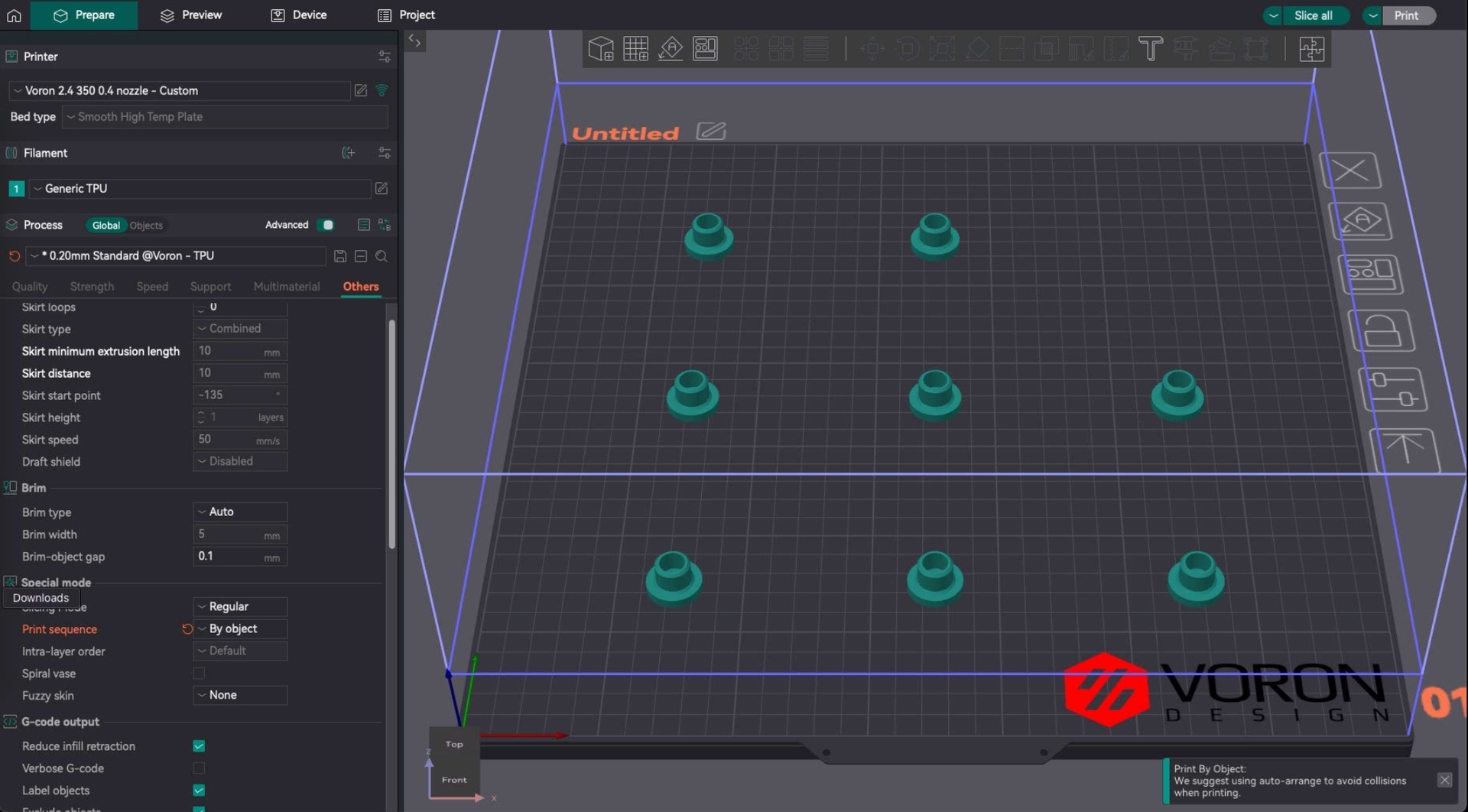Lock the current plate
This screenshot has height=812, width=1468.
point(1382,330)
